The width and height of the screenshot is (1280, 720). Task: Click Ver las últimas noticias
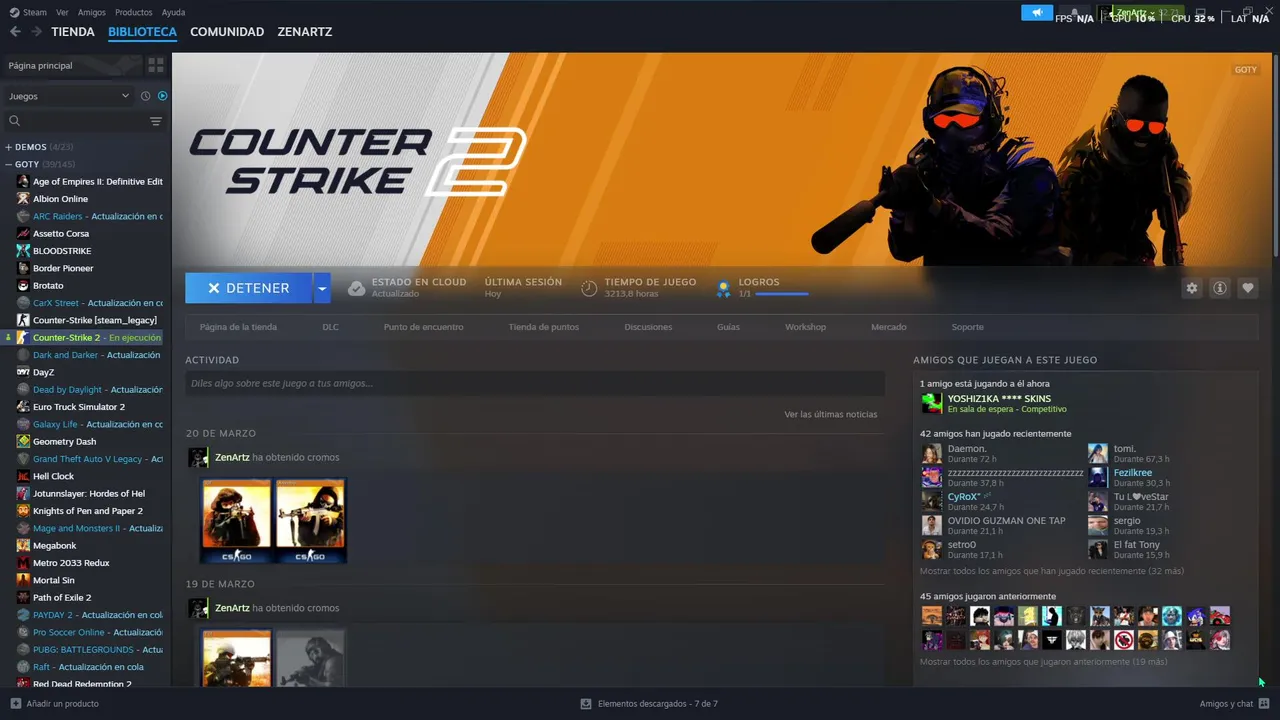coord(830,414)
